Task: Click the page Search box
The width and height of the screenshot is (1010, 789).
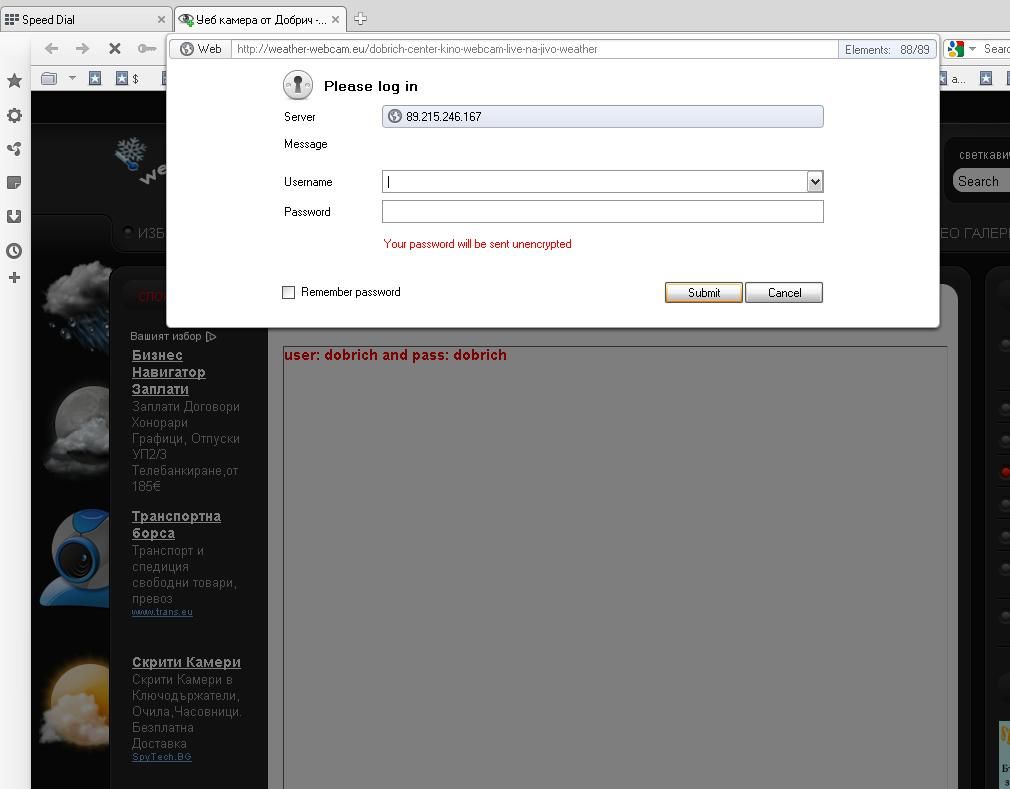Action: click(x=981, y=182)
